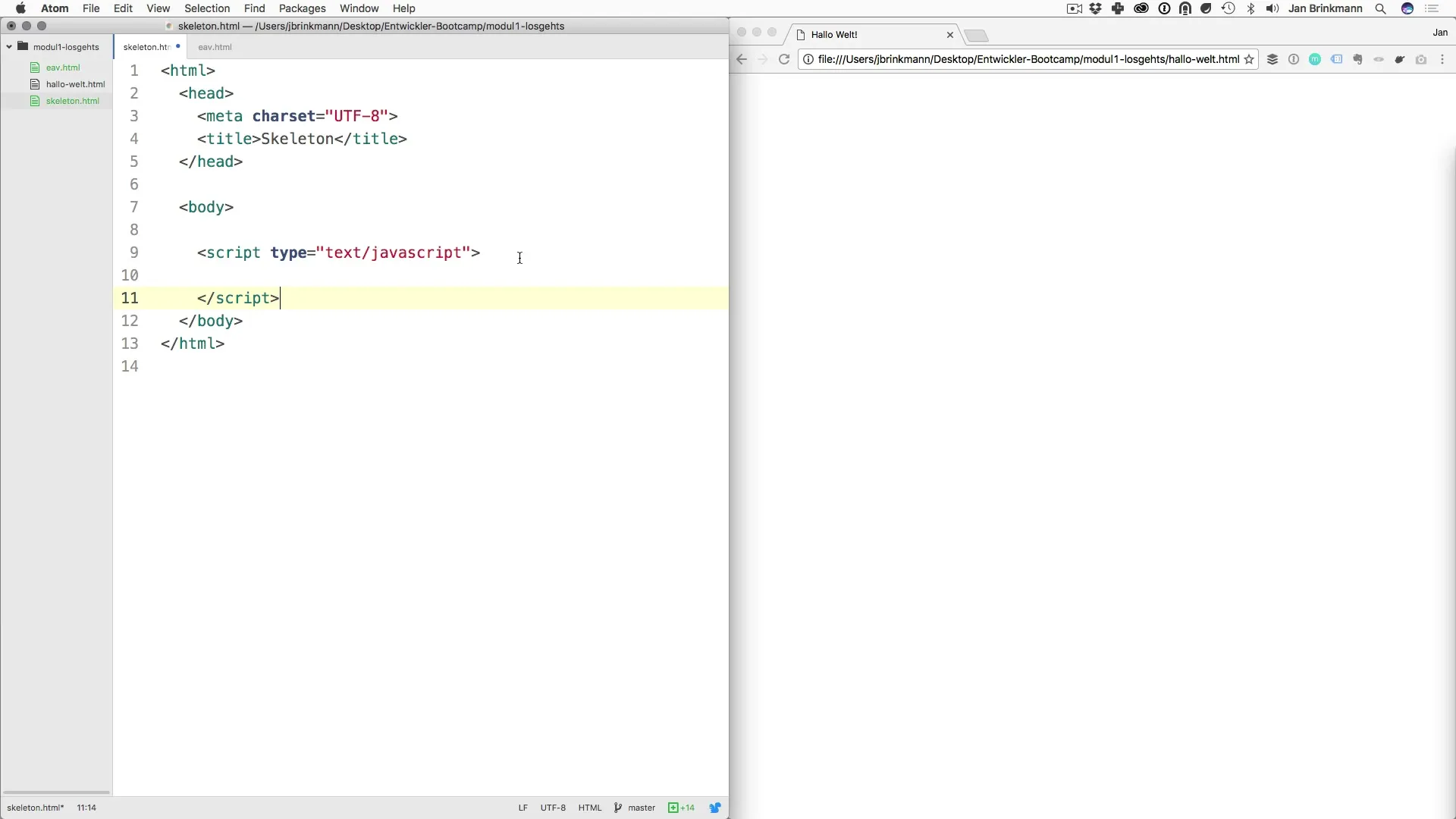
Task: Click the 1Password browser extension icon
Action: pyautogui.click(x=1294, y=59)
